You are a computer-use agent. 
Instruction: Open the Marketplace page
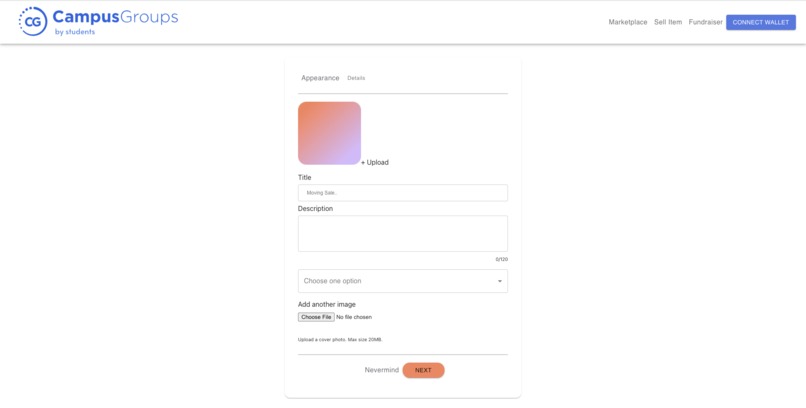(628, 22)
